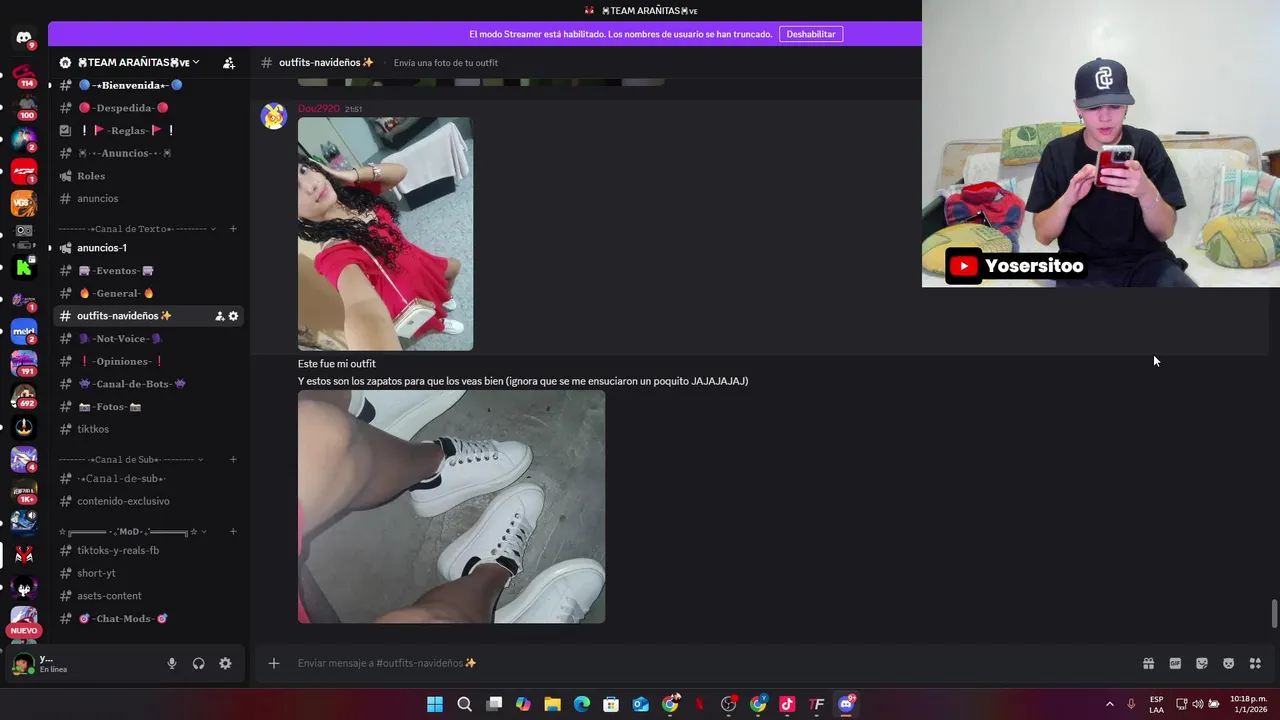Focus message input for outfits-navideños
This screenshot has height=720, width=1280.
click(x=700, y=663)
